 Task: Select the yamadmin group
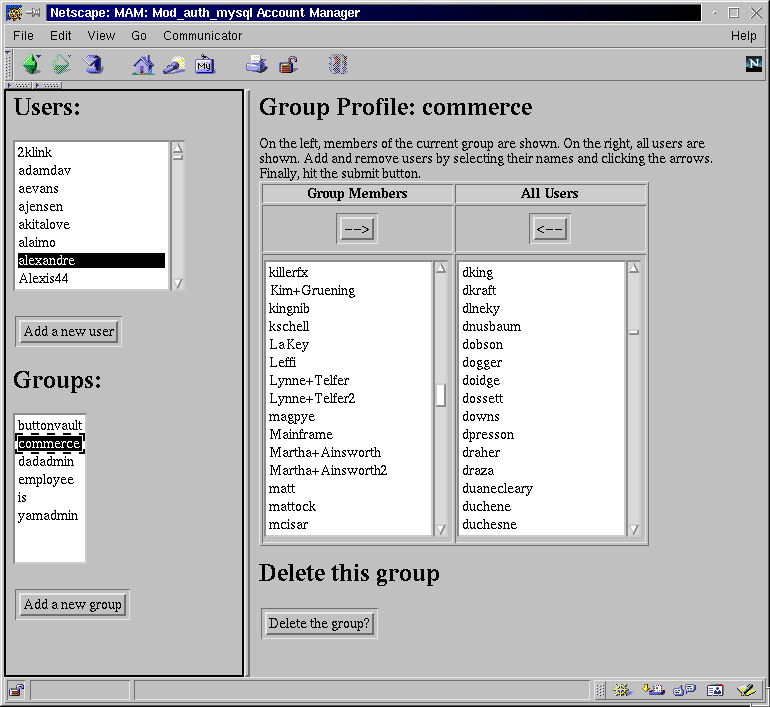pos(50,516)
